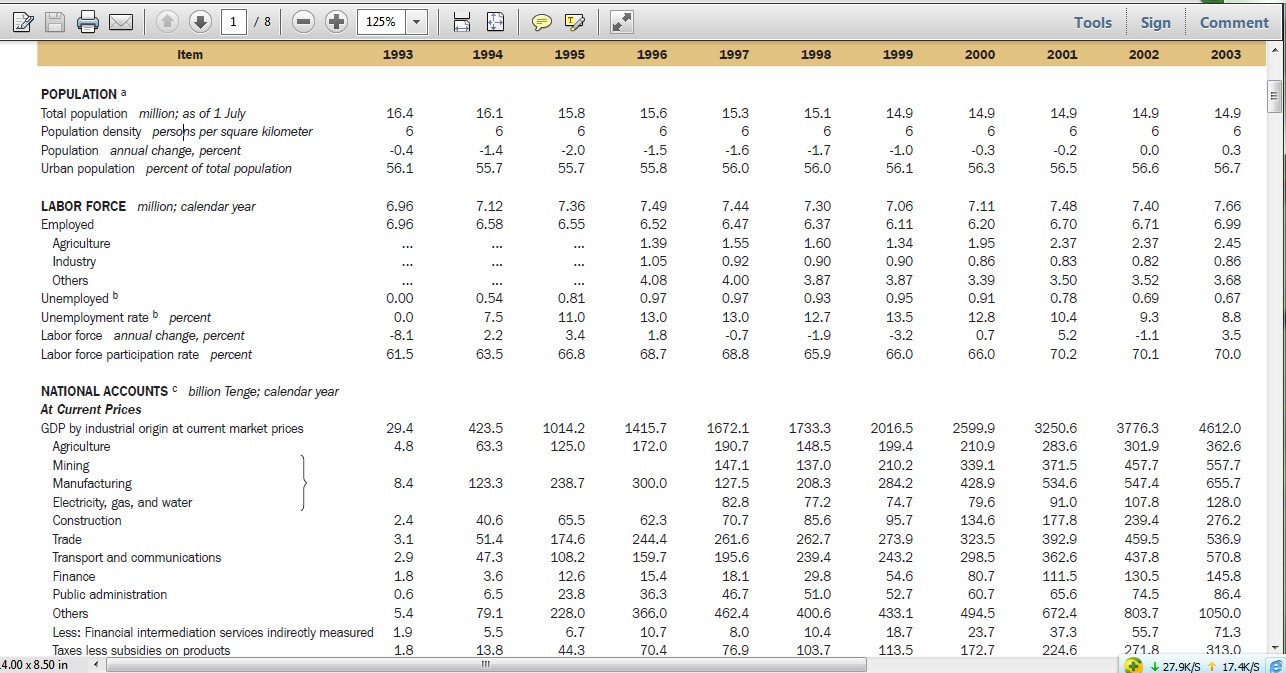Open the Tools pane
Viewport: 1286px width, 673px height.
[1093, 22]
